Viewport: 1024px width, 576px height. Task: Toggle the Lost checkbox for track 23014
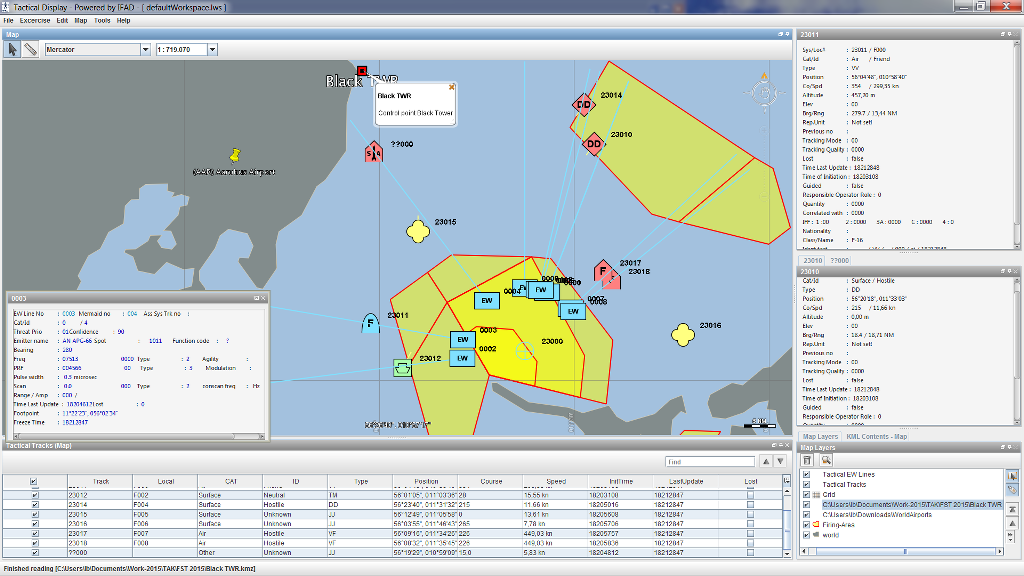click(x=751, y=505)
